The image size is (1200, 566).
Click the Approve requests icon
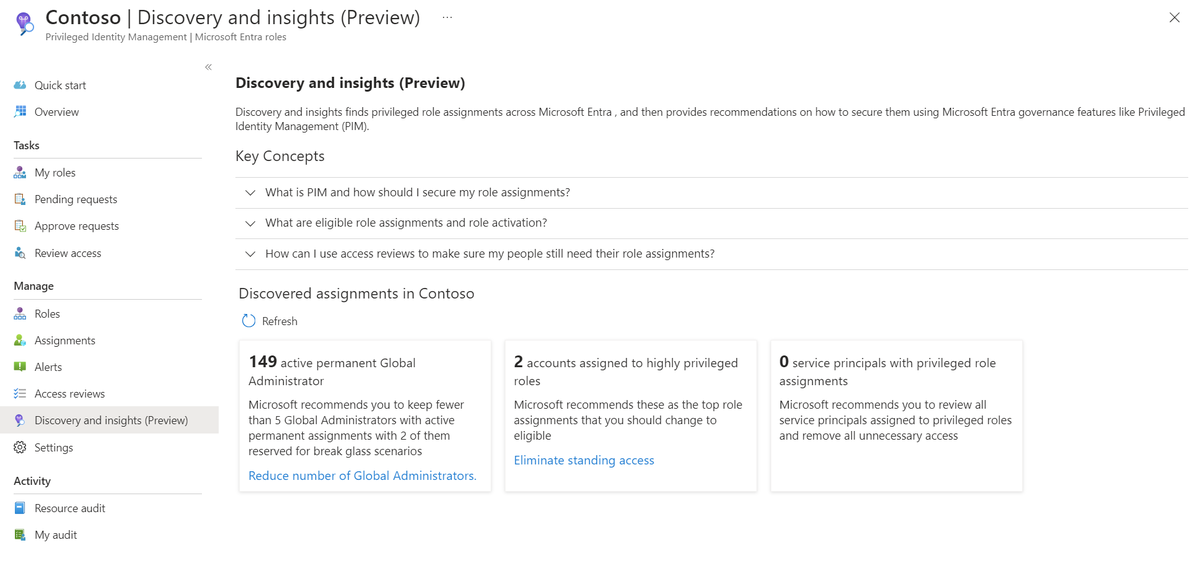20,226
